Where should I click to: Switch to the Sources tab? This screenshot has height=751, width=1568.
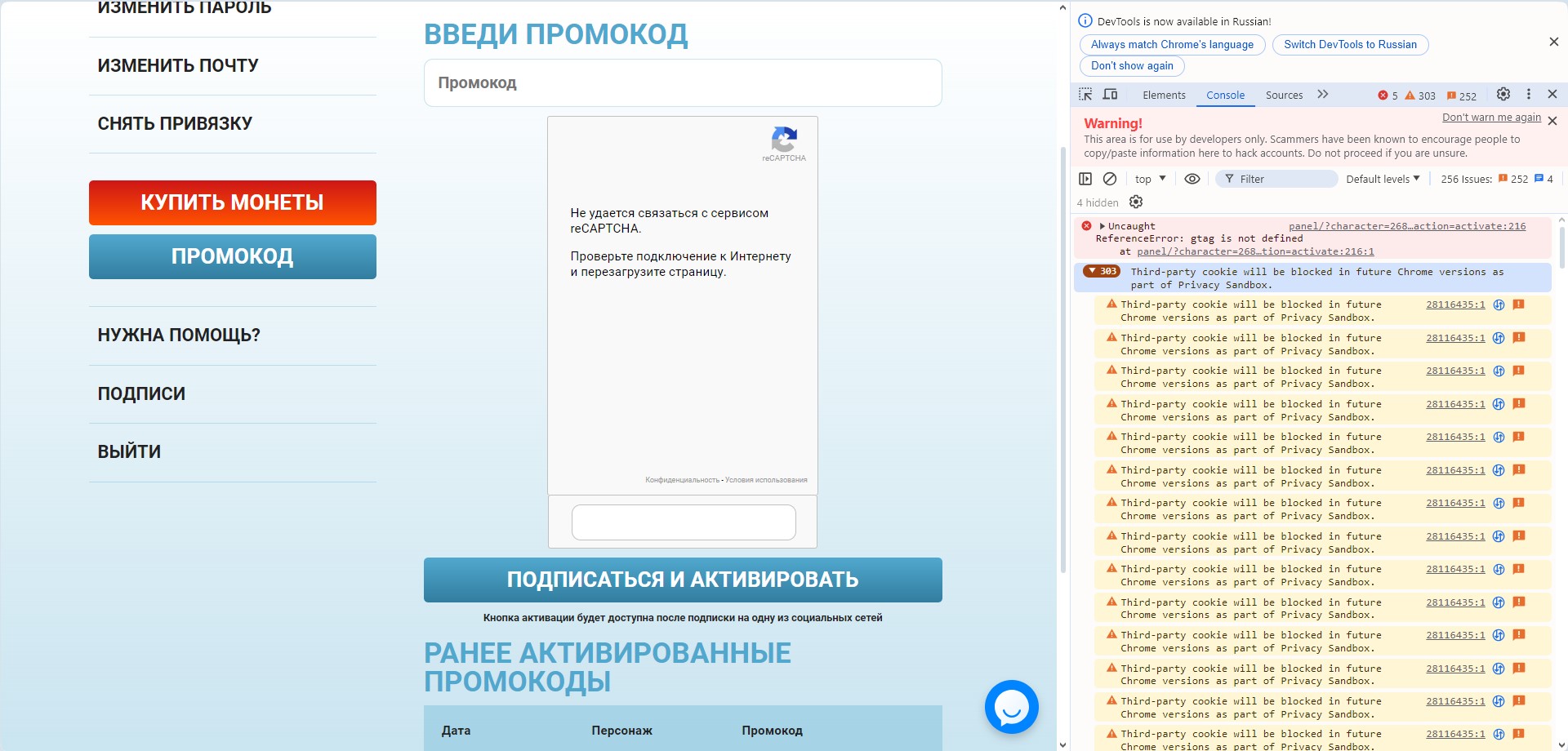click(1284, 96)
